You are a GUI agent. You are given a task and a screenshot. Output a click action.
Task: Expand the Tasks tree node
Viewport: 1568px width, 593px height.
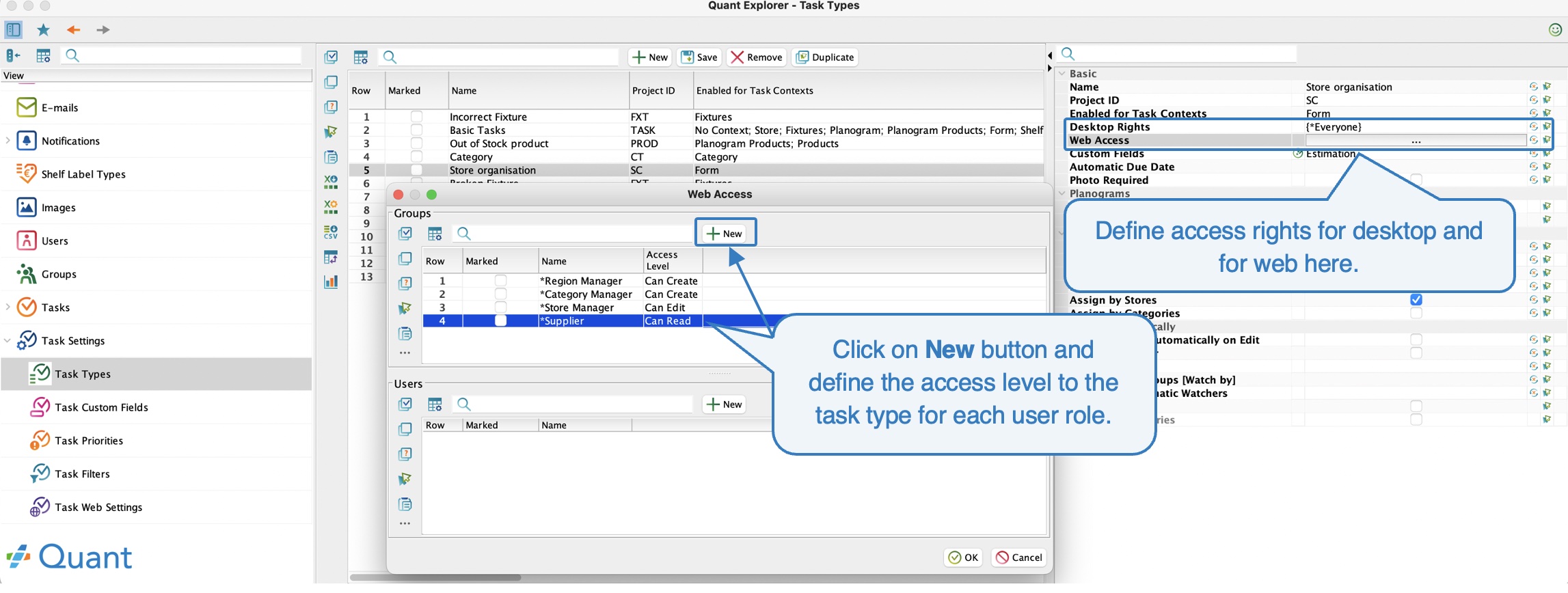(x=8, y=307)
